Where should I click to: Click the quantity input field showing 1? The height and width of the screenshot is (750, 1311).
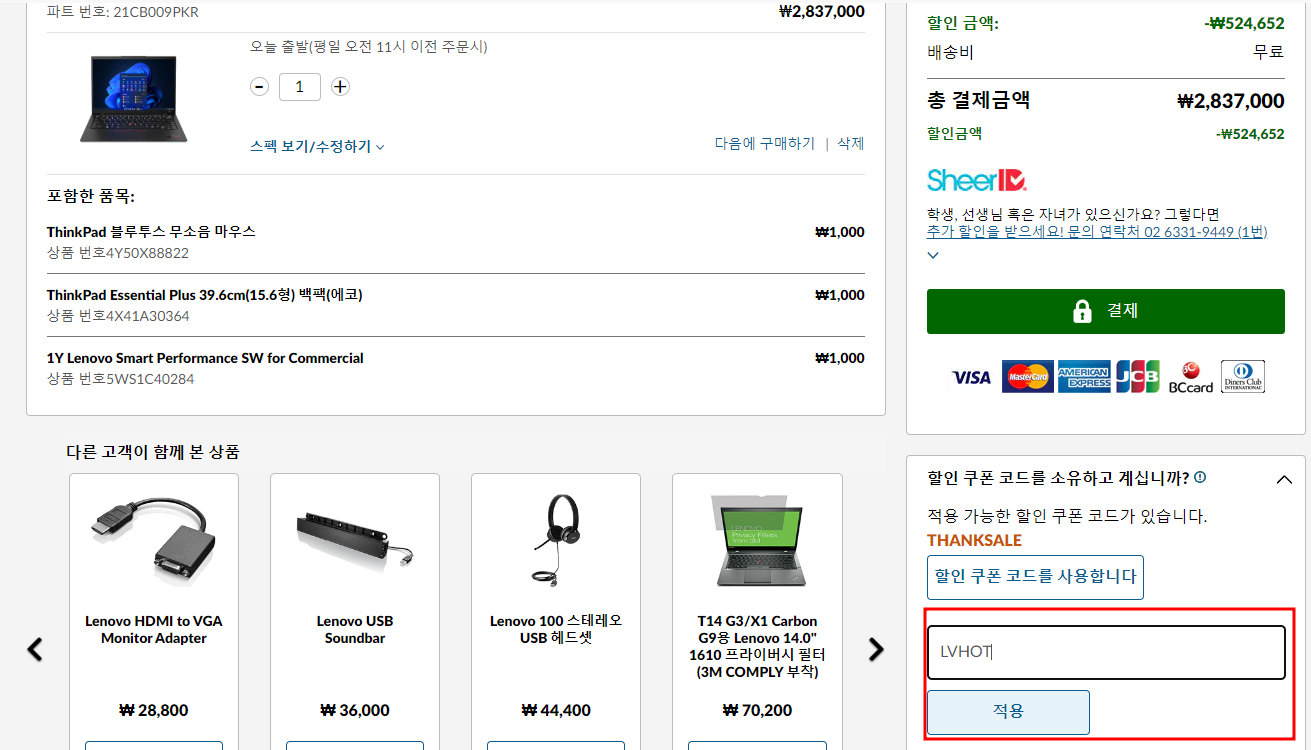coord(300,87)
